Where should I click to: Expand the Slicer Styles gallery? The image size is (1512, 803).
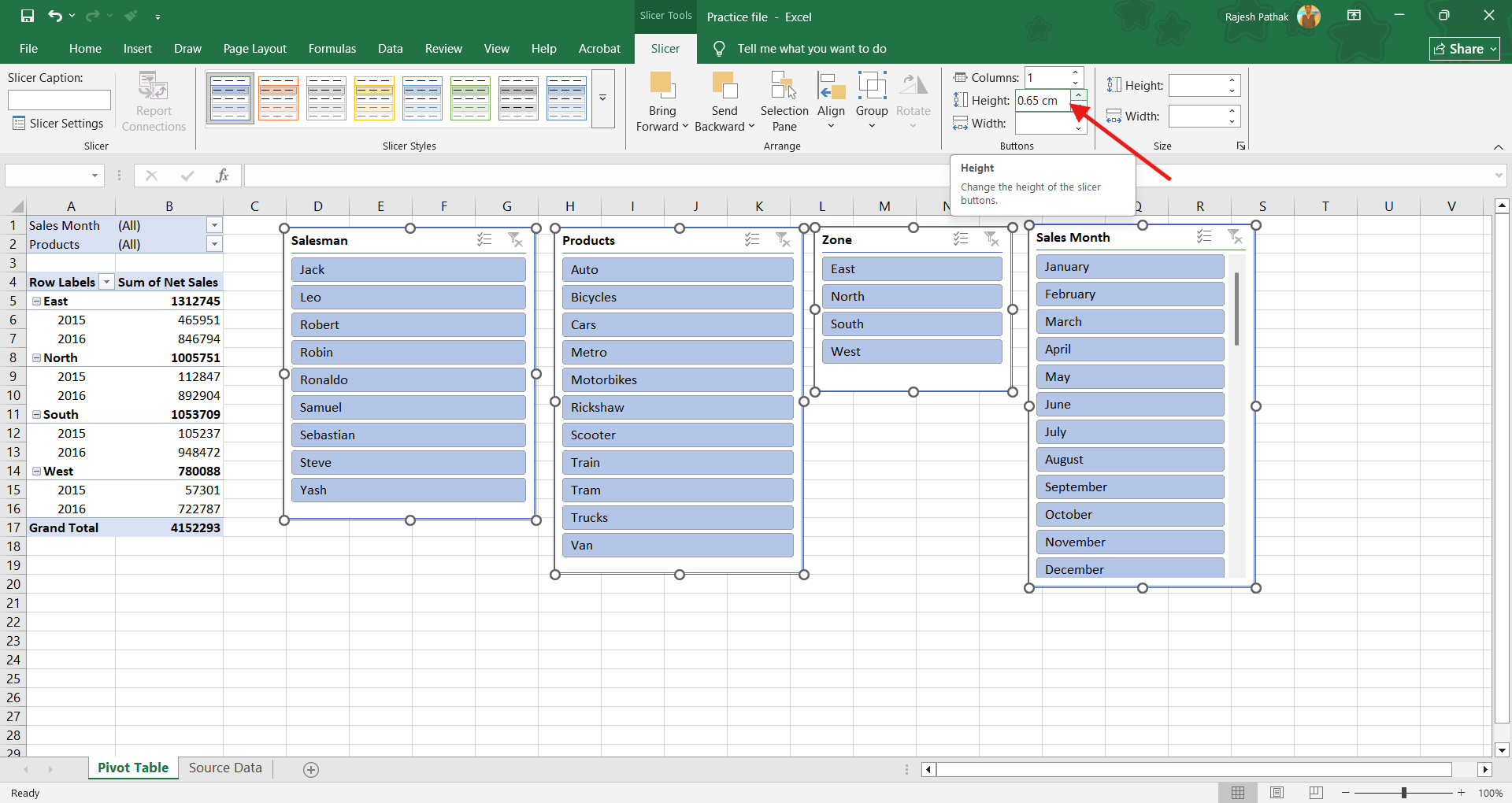click(602, 98)
